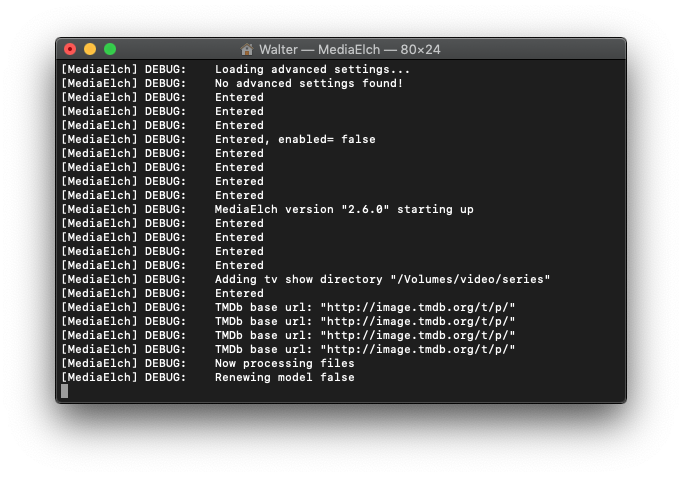The height and width of the screenshot is (477, 682).
Task: Click the last TMDb base url line
Action: [x=365, y=350]
